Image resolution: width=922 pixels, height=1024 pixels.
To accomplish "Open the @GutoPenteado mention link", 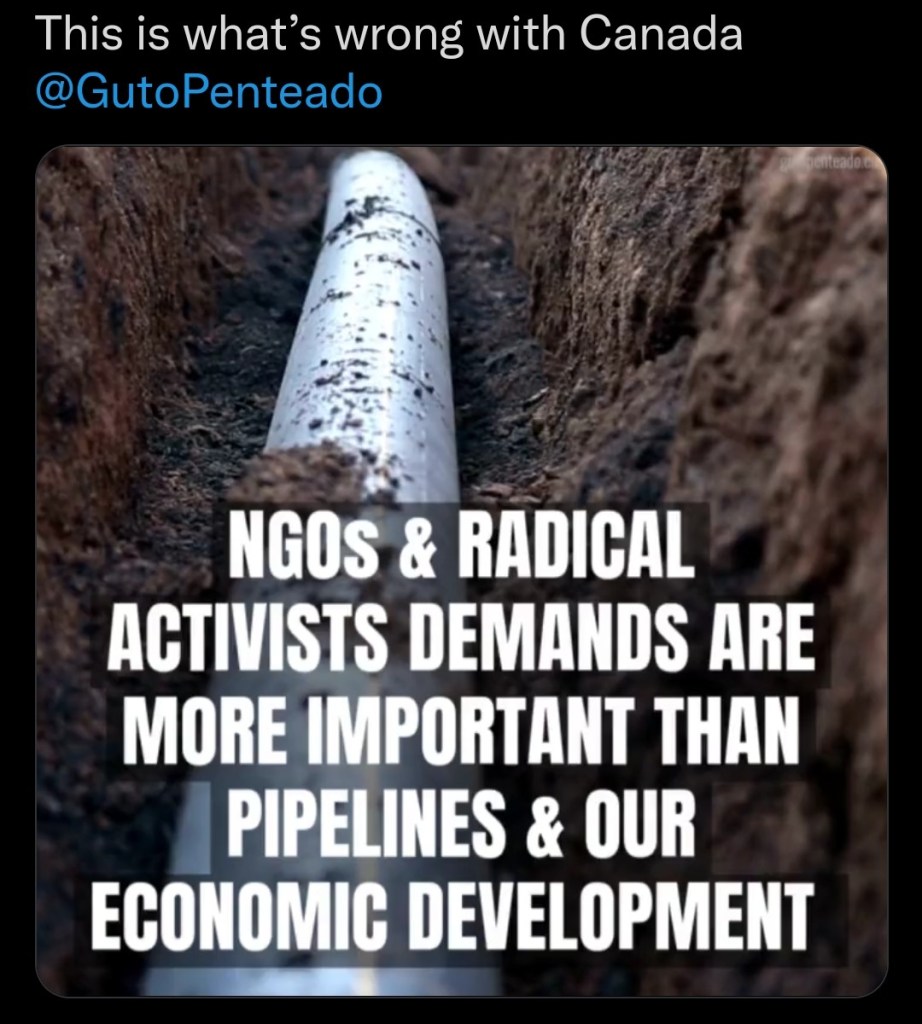I will click(x=209, y=92).
